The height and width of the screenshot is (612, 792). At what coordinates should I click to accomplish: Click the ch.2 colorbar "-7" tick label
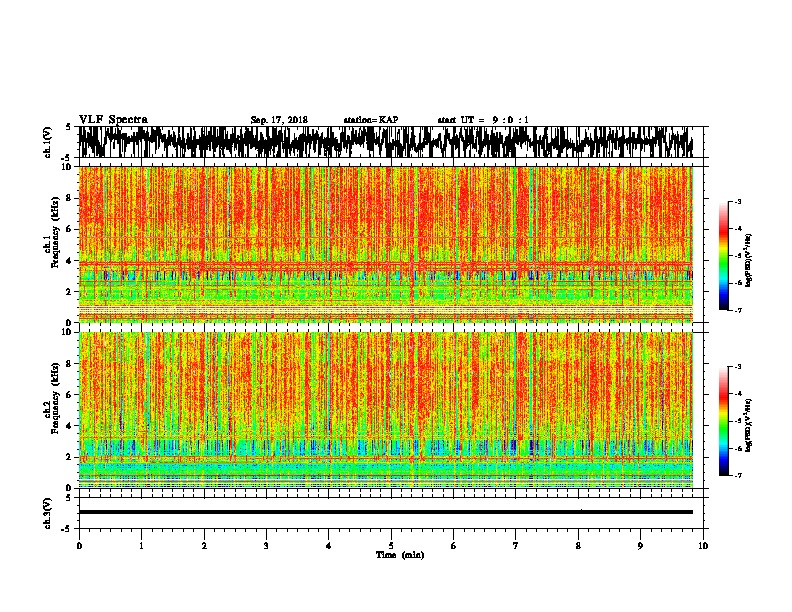coord(738,475)
